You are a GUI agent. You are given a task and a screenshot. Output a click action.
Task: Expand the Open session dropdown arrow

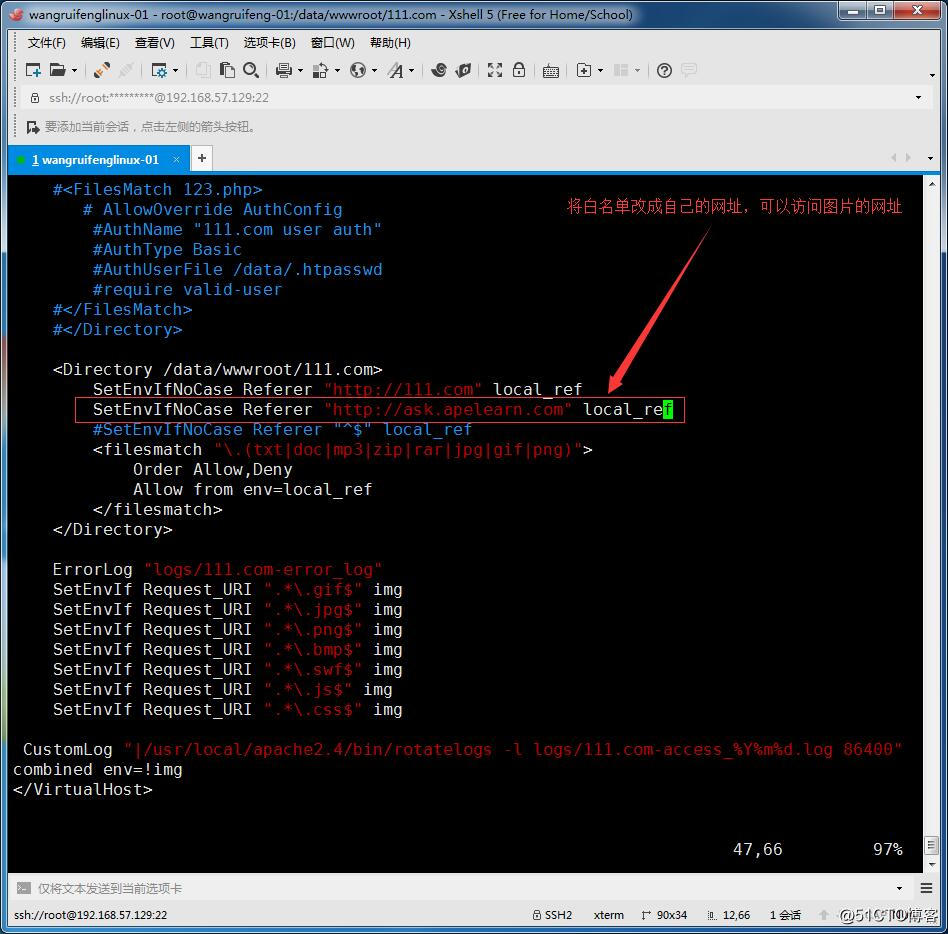(x=74, y=71)
